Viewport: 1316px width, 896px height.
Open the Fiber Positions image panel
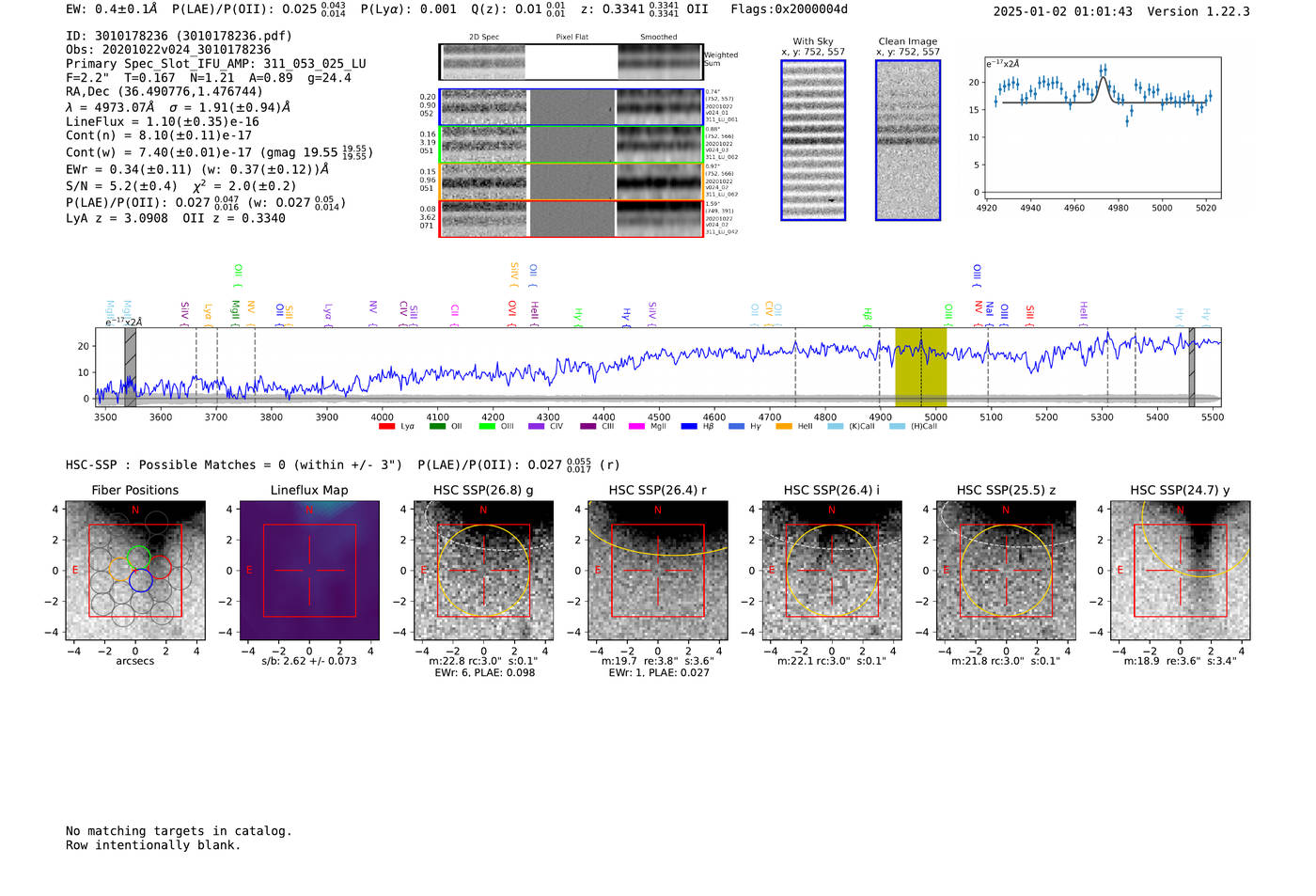coord(135,571)
